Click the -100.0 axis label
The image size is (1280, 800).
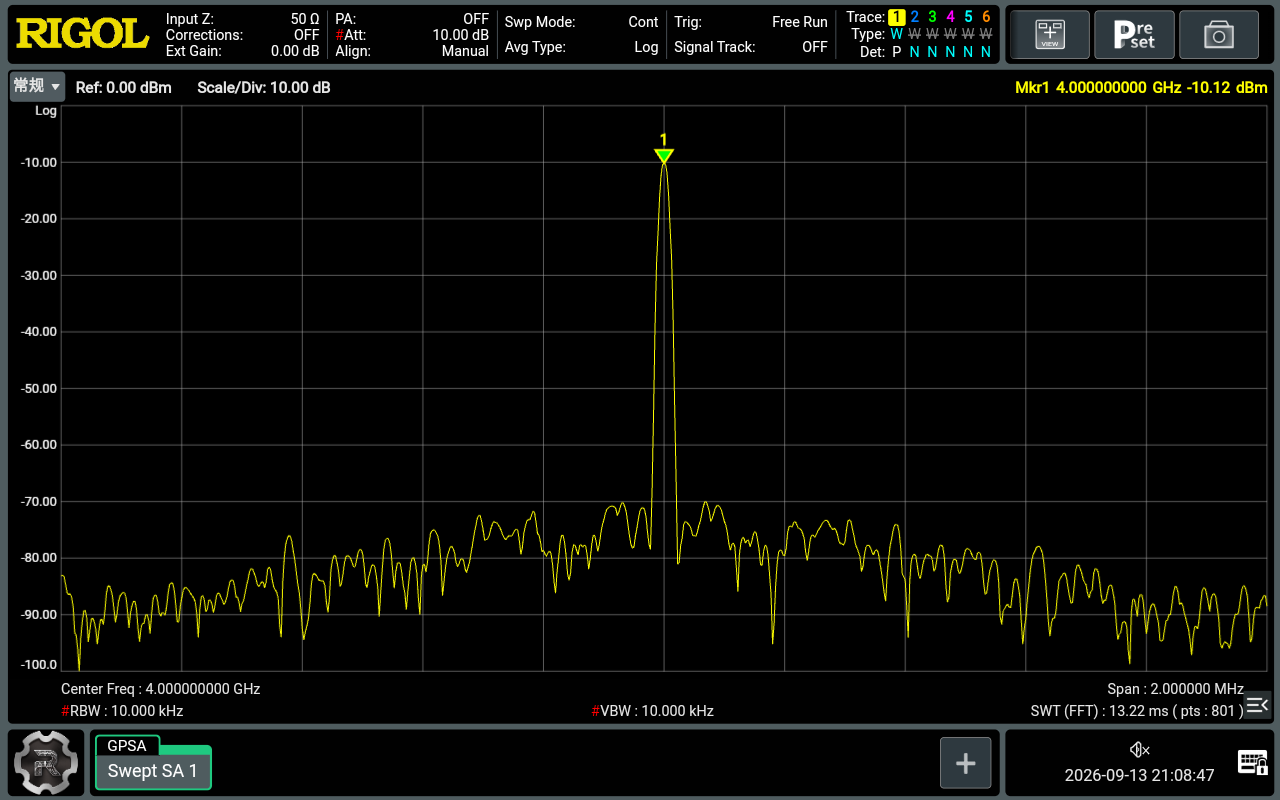[x=37, y=664]
